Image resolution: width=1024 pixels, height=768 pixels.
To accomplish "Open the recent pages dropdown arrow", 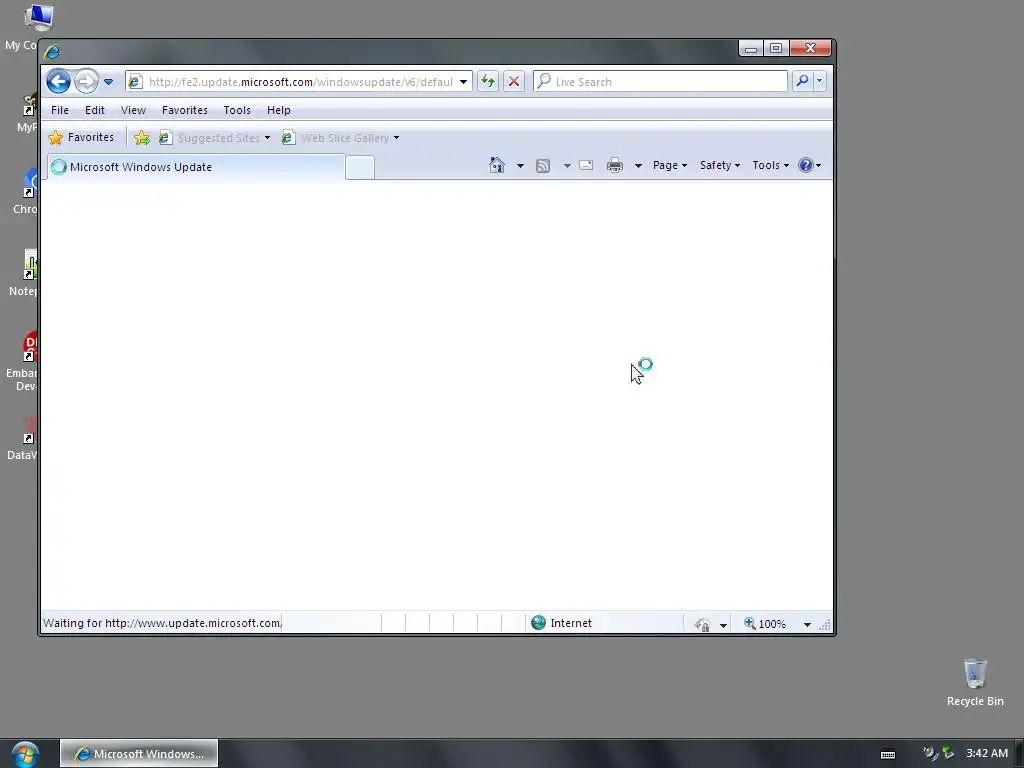I will pos(108,82).
